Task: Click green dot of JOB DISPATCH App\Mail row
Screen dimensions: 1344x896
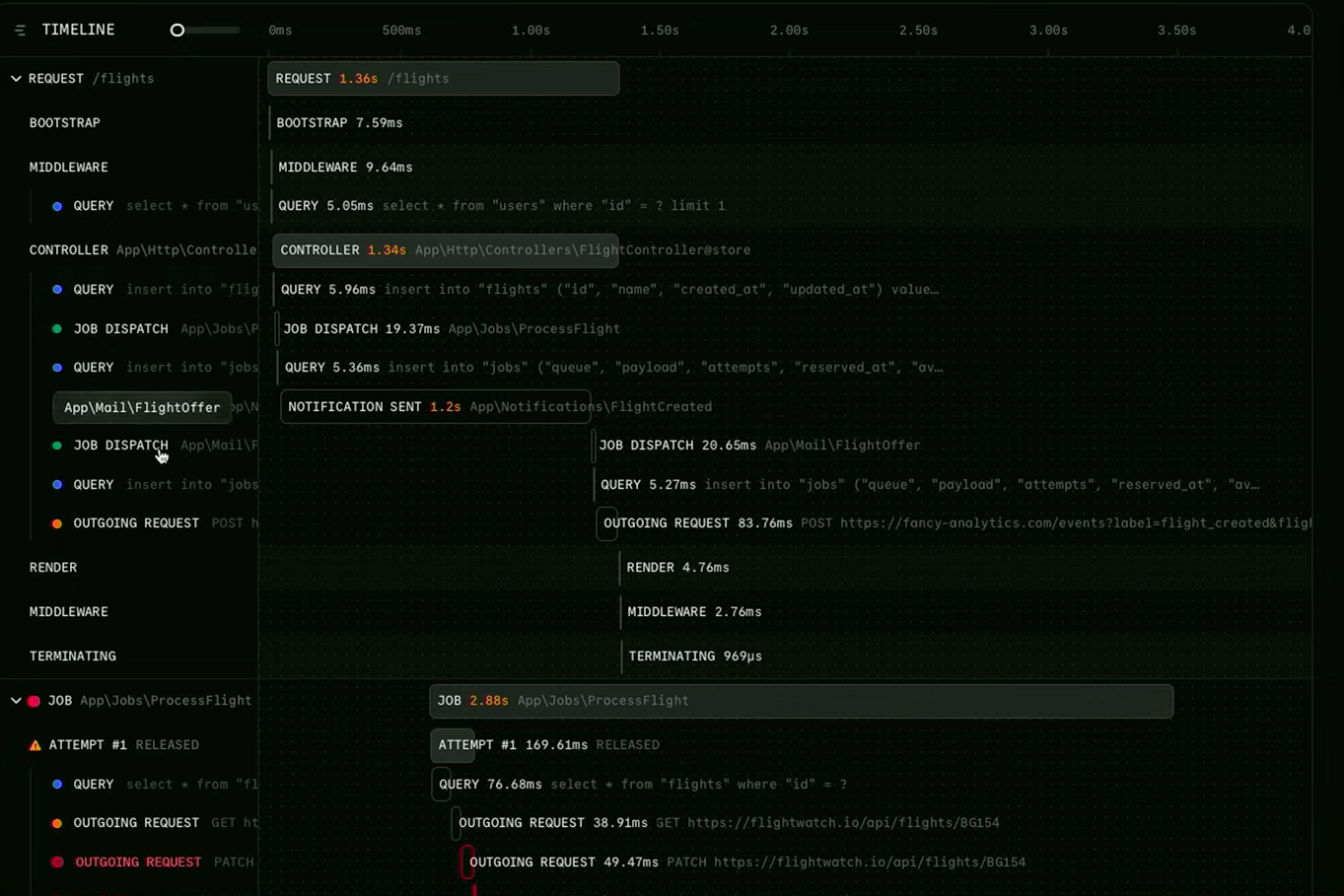Action: (57, 446)
